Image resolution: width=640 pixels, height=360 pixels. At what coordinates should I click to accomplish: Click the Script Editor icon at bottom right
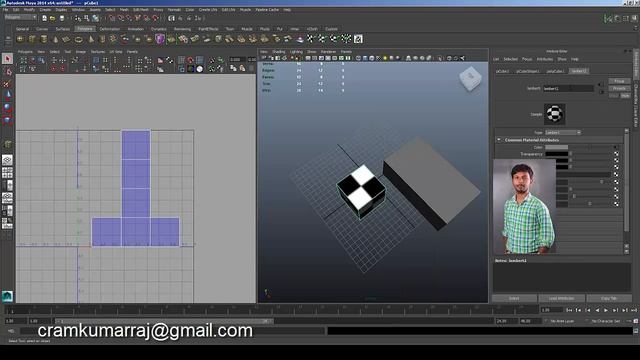tap(636, 331)
